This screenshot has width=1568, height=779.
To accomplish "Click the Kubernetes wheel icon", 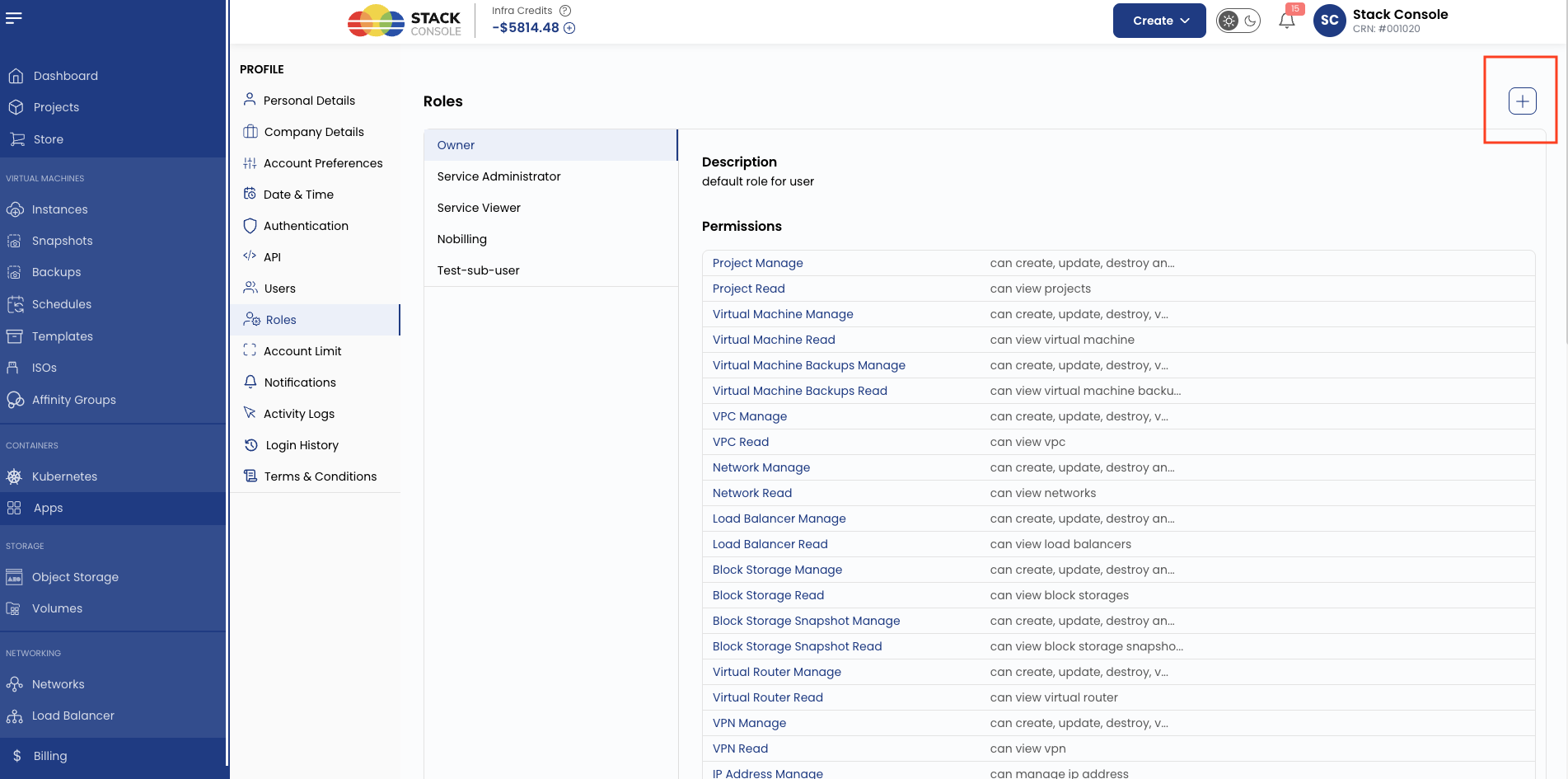I will point(14,476).
